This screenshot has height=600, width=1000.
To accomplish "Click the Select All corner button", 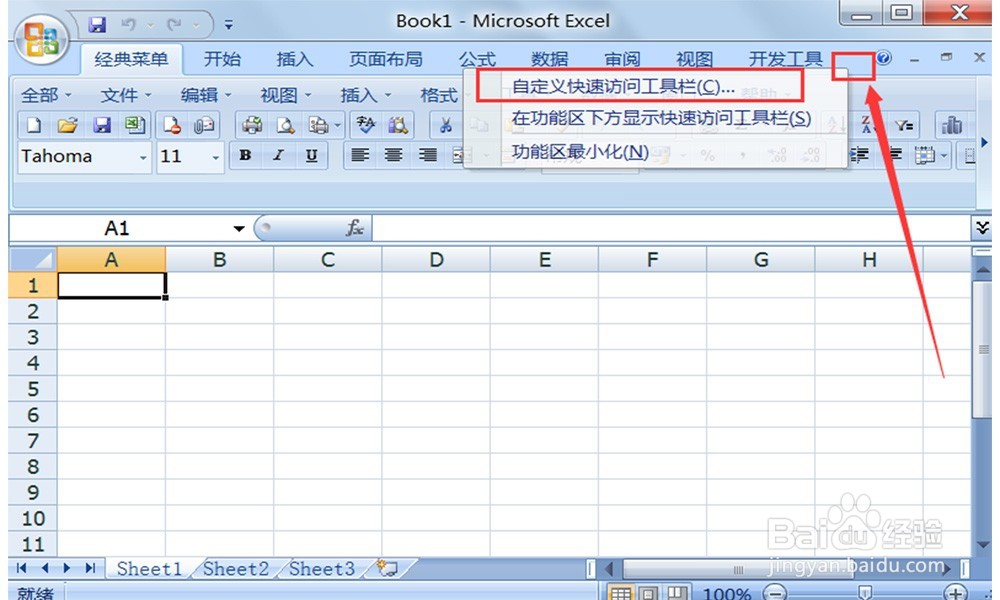I will [x=33, y=260].
